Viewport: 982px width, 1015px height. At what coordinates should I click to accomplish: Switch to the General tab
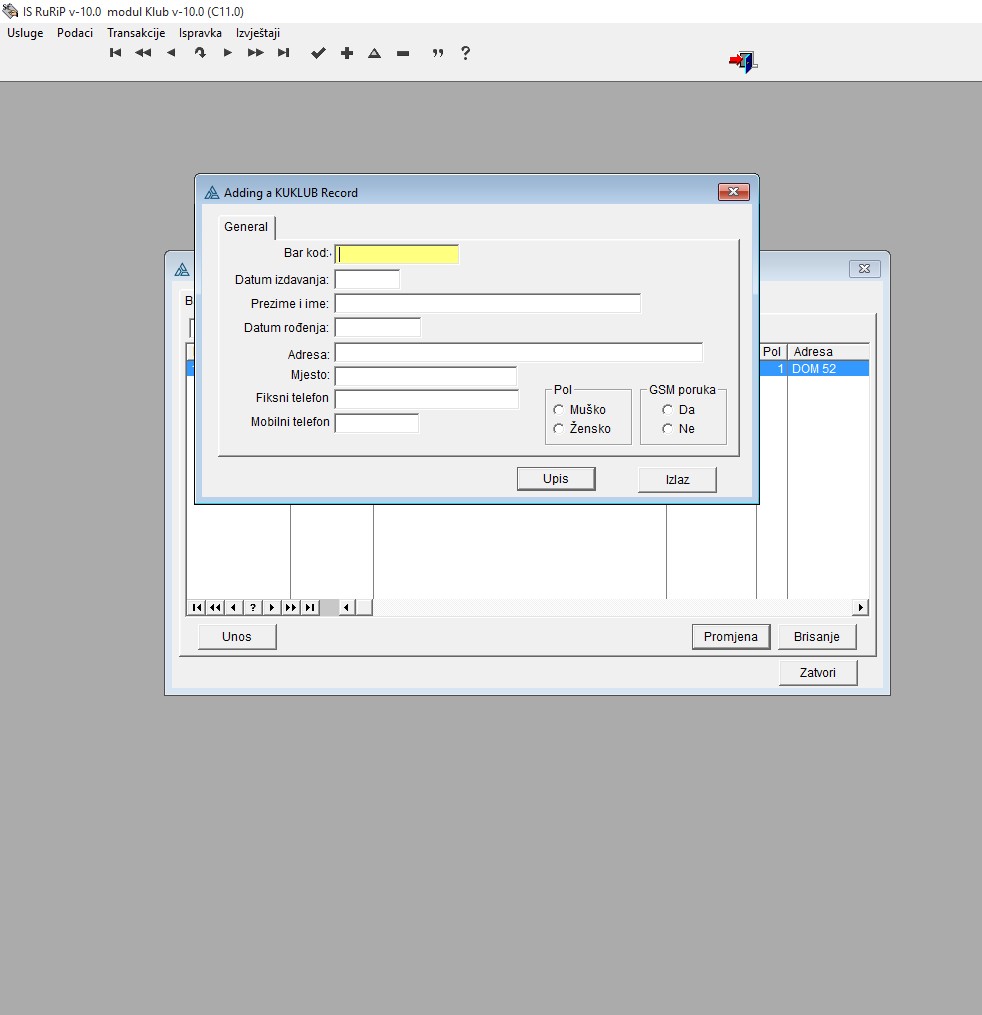pos(246,227)
